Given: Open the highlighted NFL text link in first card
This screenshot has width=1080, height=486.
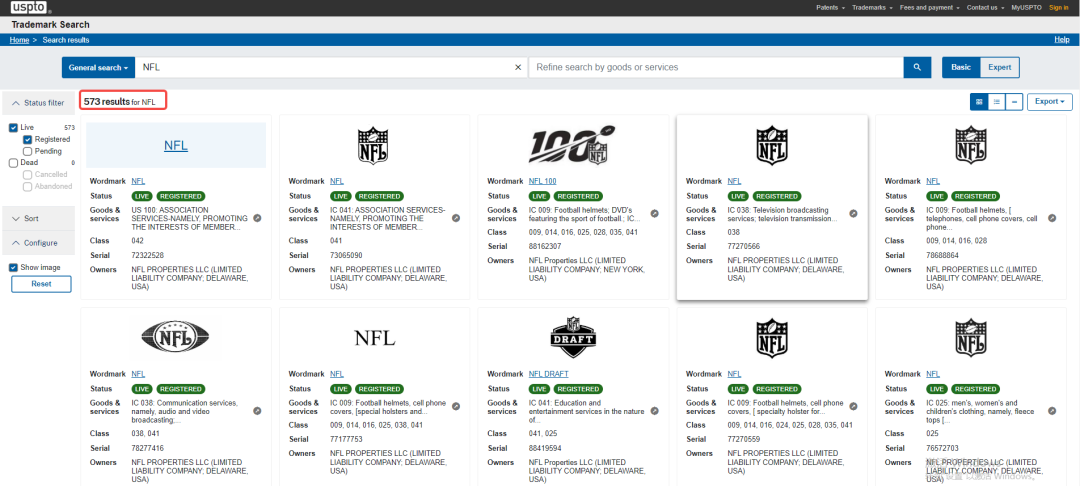Looking at the screenshot, I should 176,146.
